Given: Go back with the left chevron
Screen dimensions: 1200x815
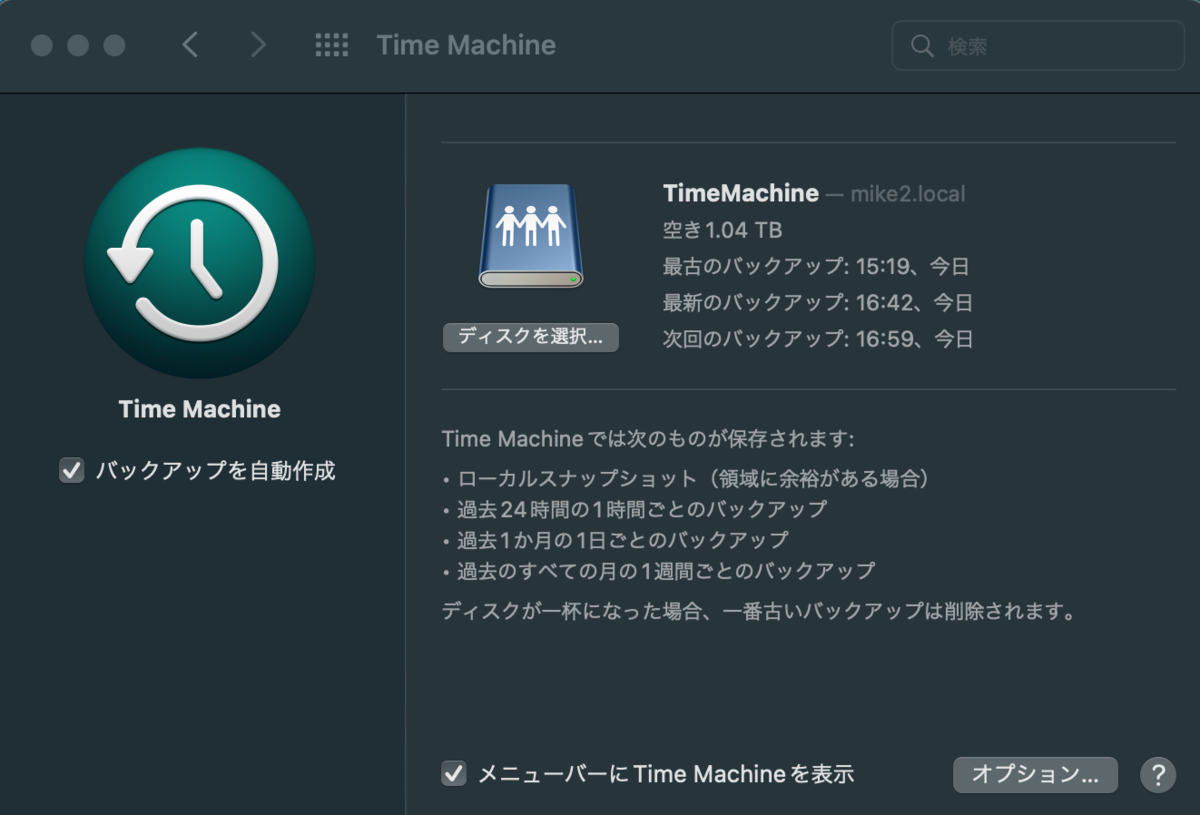Looking at the screenshot, I should point(190,45).
